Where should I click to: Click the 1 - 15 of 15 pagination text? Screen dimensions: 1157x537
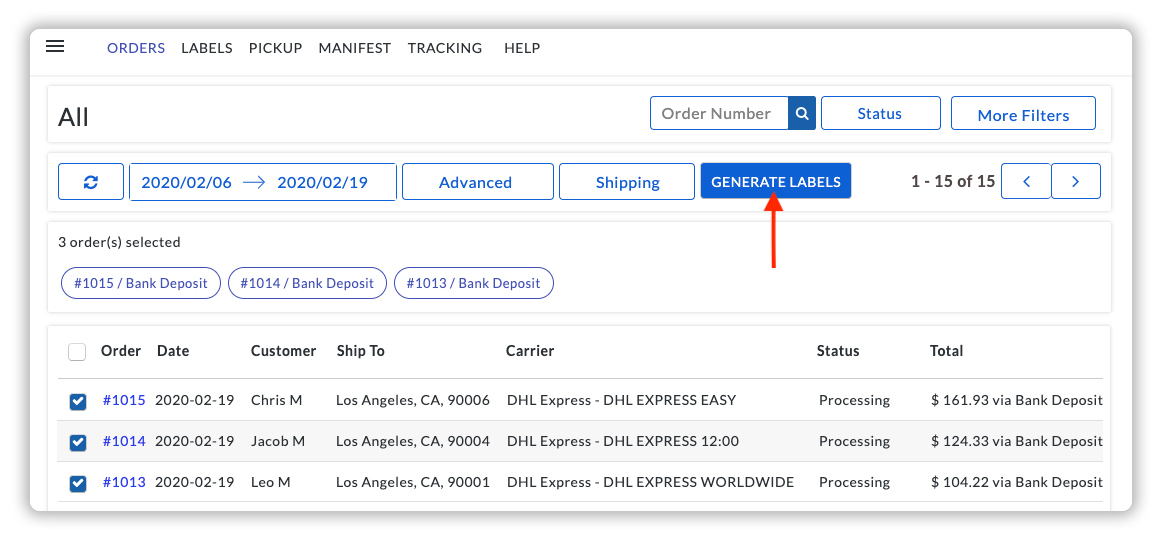953,181
